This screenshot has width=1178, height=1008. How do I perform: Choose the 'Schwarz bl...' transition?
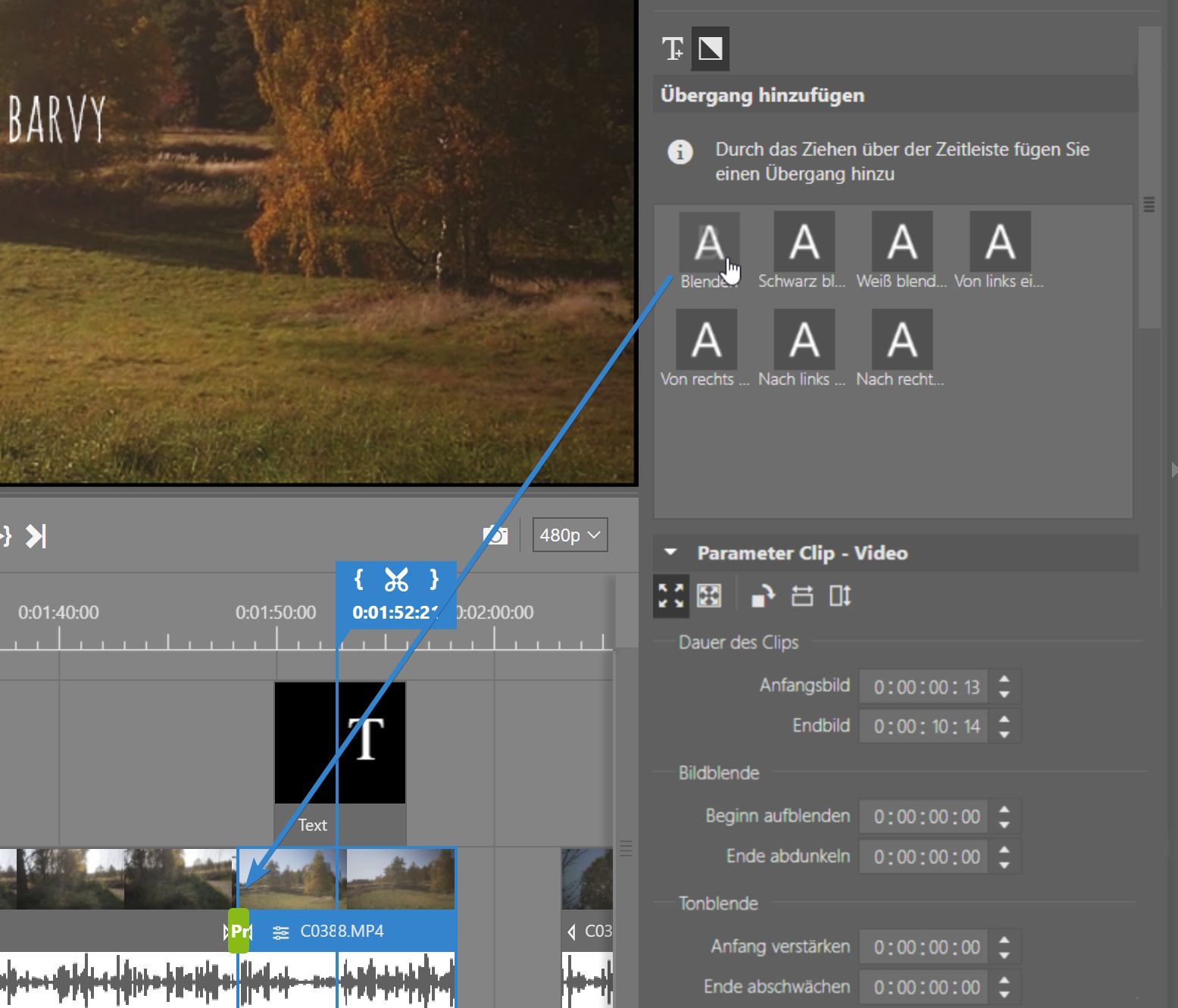click(x=805, y=242)
